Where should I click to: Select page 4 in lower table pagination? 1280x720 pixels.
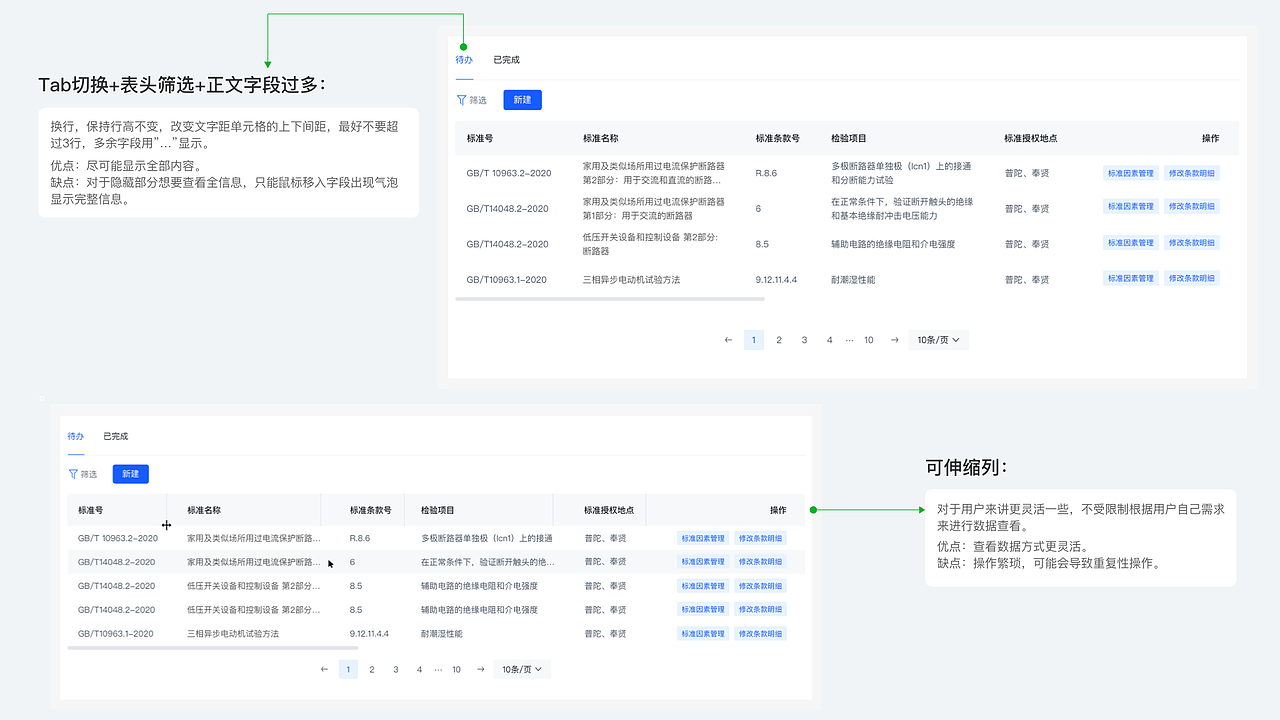pos(420,669)
